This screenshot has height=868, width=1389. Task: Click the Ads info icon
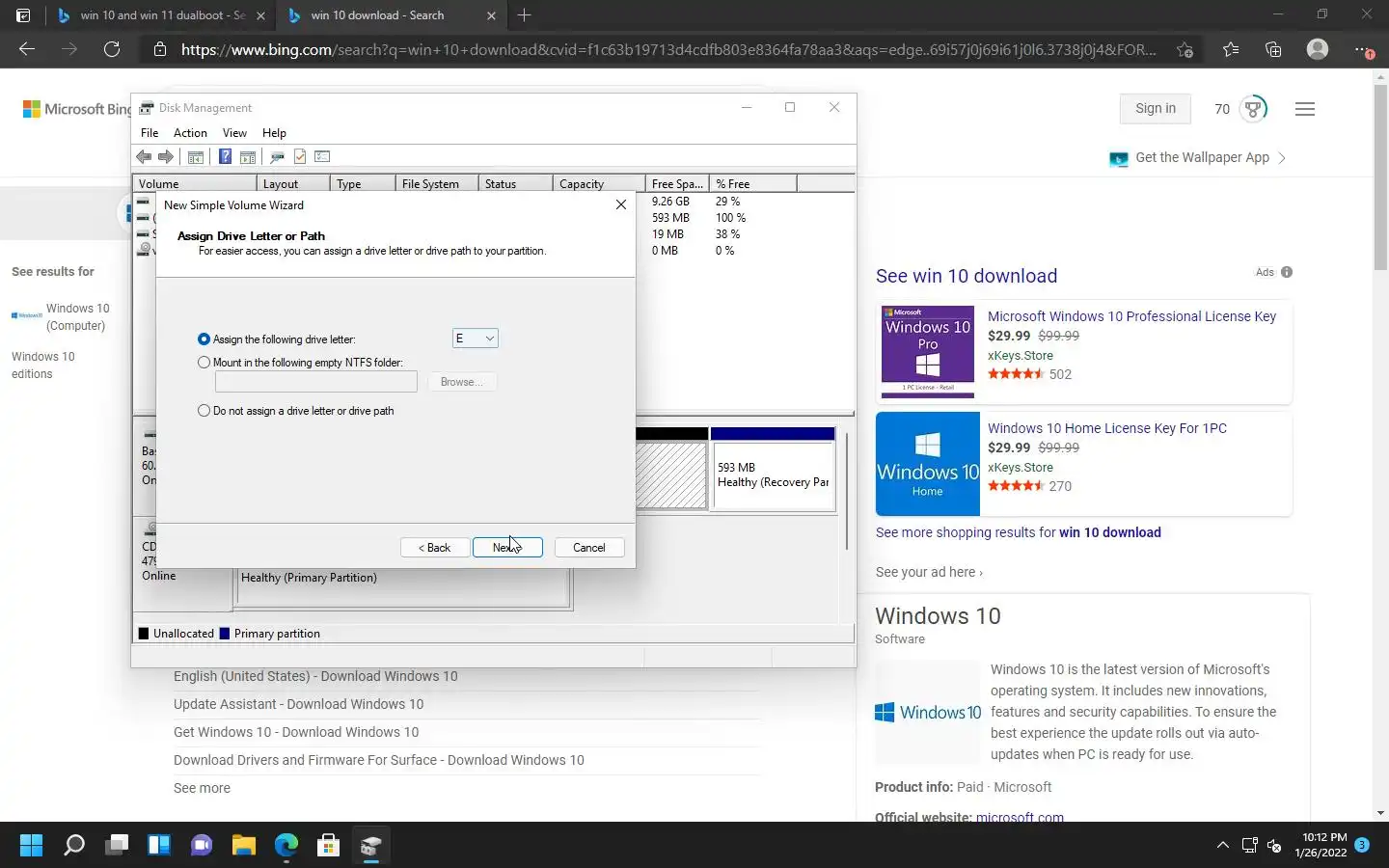1287,272
